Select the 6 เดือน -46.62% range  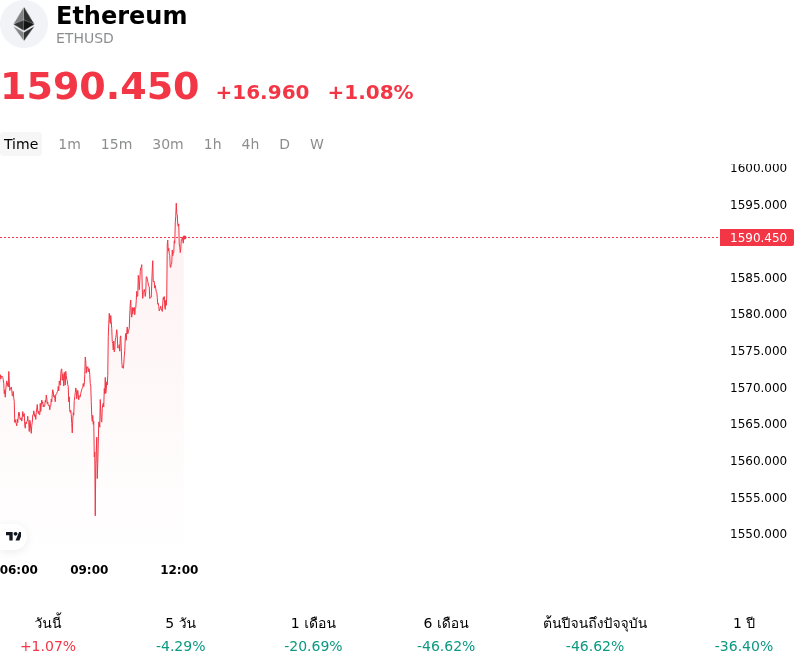[x=446, y=634]
